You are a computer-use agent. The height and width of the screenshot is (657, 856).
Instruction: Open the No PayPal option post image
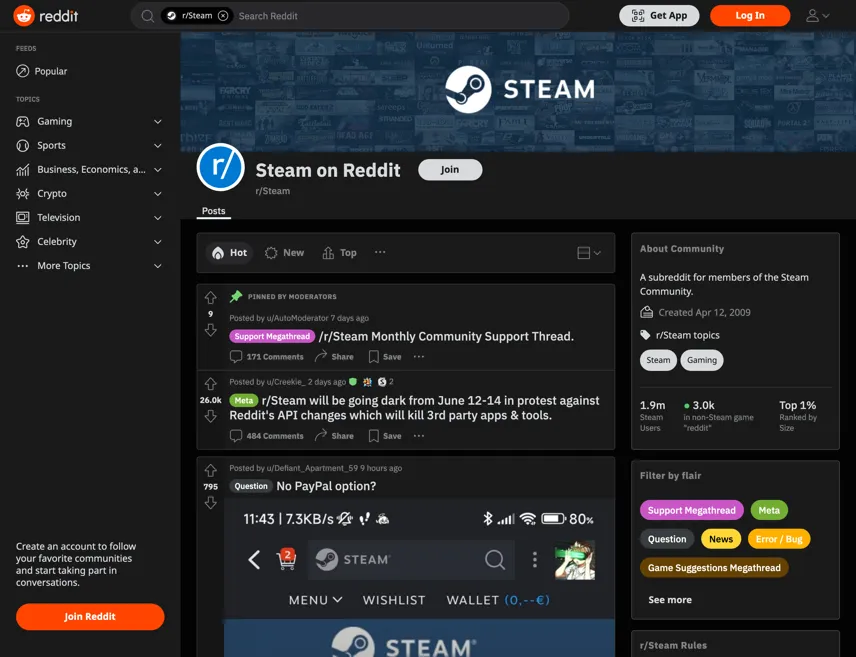coord(419,578)
